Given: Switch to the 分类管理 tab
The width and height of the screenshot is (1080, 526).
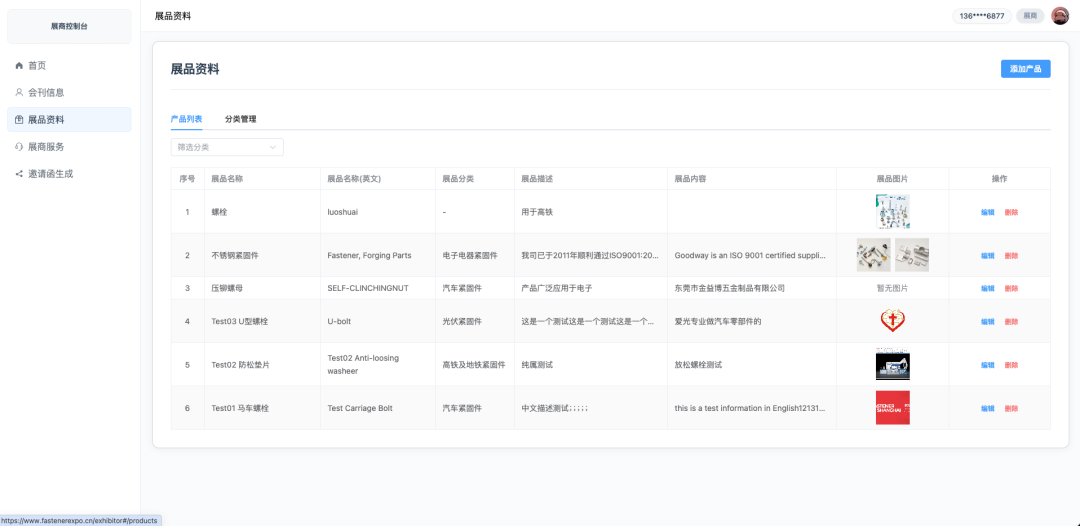Looking at the screenshot, I should click(x=240, y=119).
